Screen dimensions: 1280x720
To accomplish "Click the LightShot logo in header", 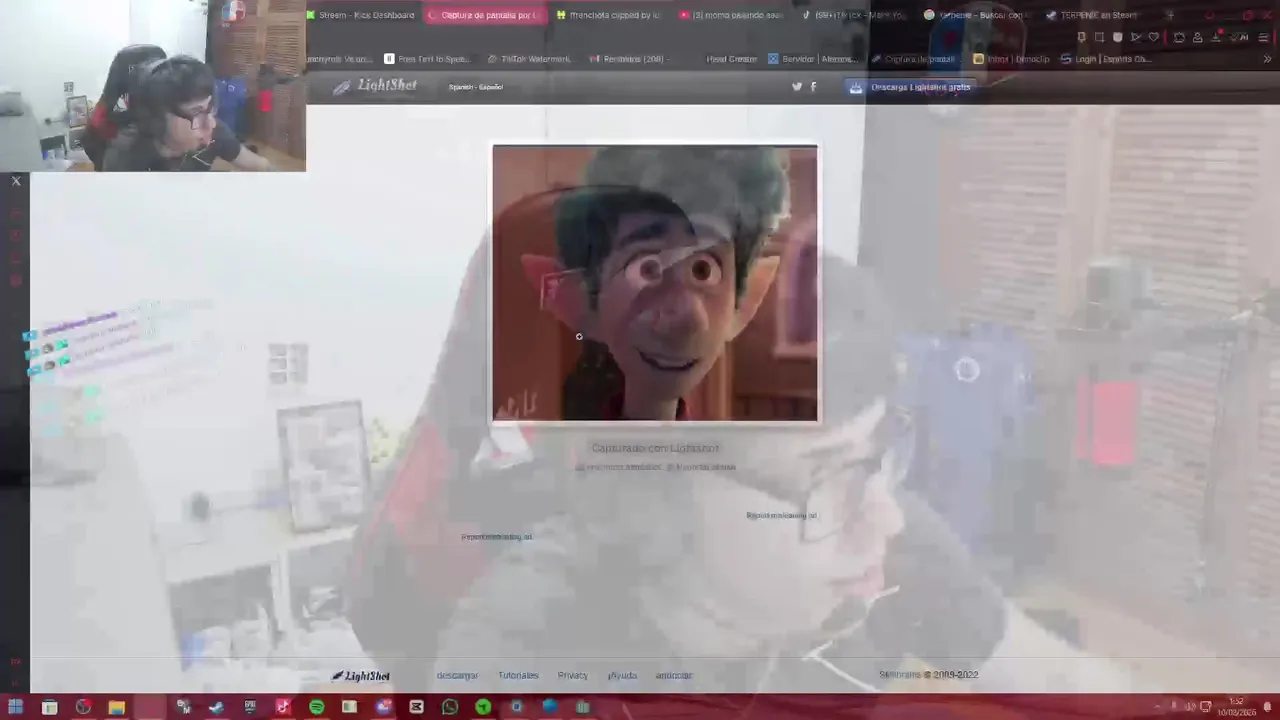I will (x=375, y=86).
